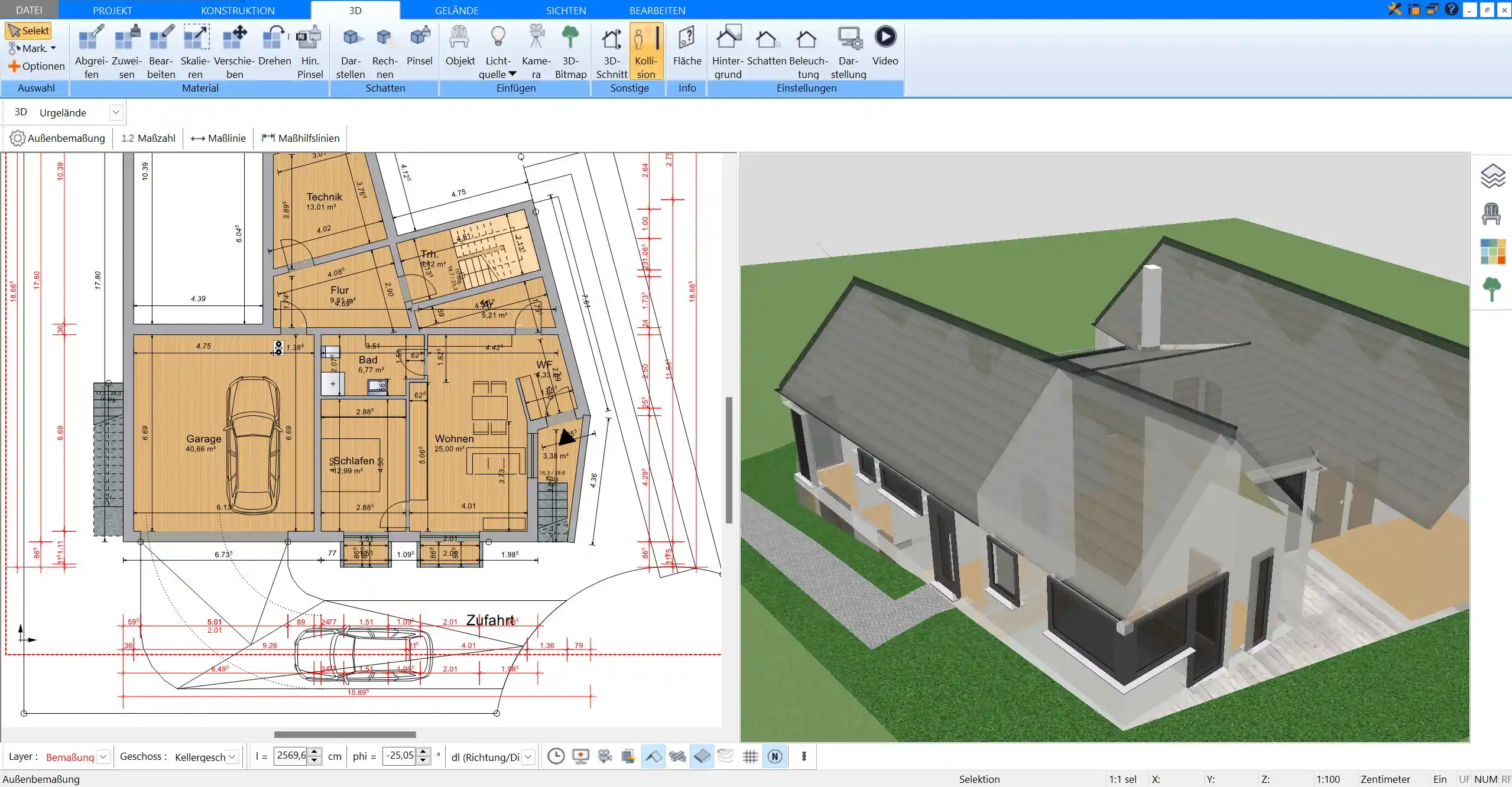Image resolution: width=1512 pixels, height=787 pixels.
Task: Click the wrench tools icon in title bar
Action: click(x=1394, y=9)
